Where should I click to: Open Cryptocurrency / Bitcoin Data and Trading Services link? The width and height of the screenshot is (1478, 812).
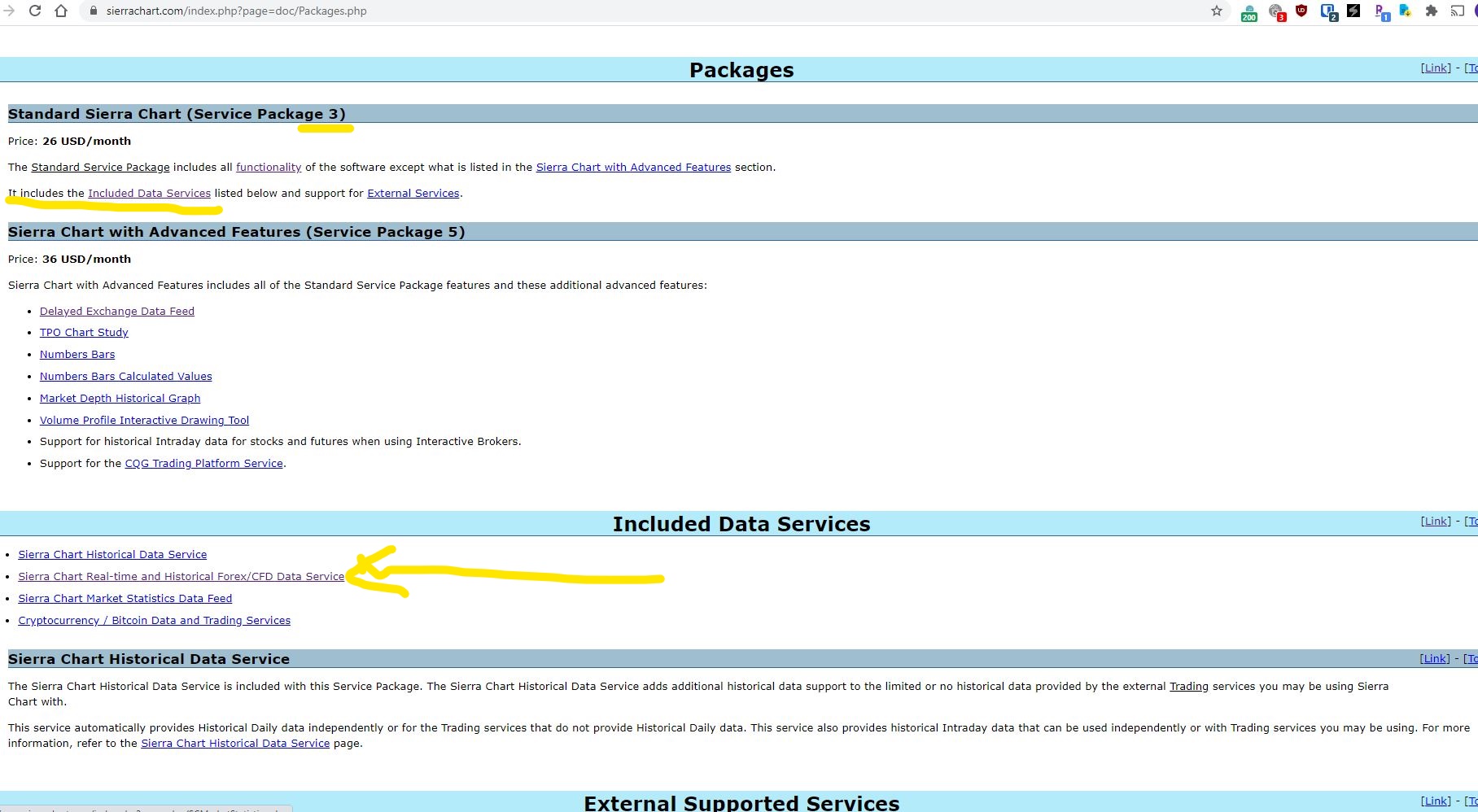click(x=155, y=621)
